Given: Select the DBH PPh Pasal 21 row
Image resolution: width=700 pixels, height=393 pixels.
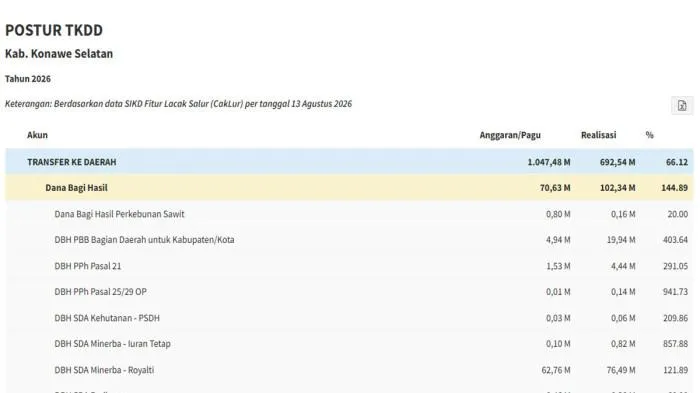Looking at the screenshot, I should pos(349,266).
